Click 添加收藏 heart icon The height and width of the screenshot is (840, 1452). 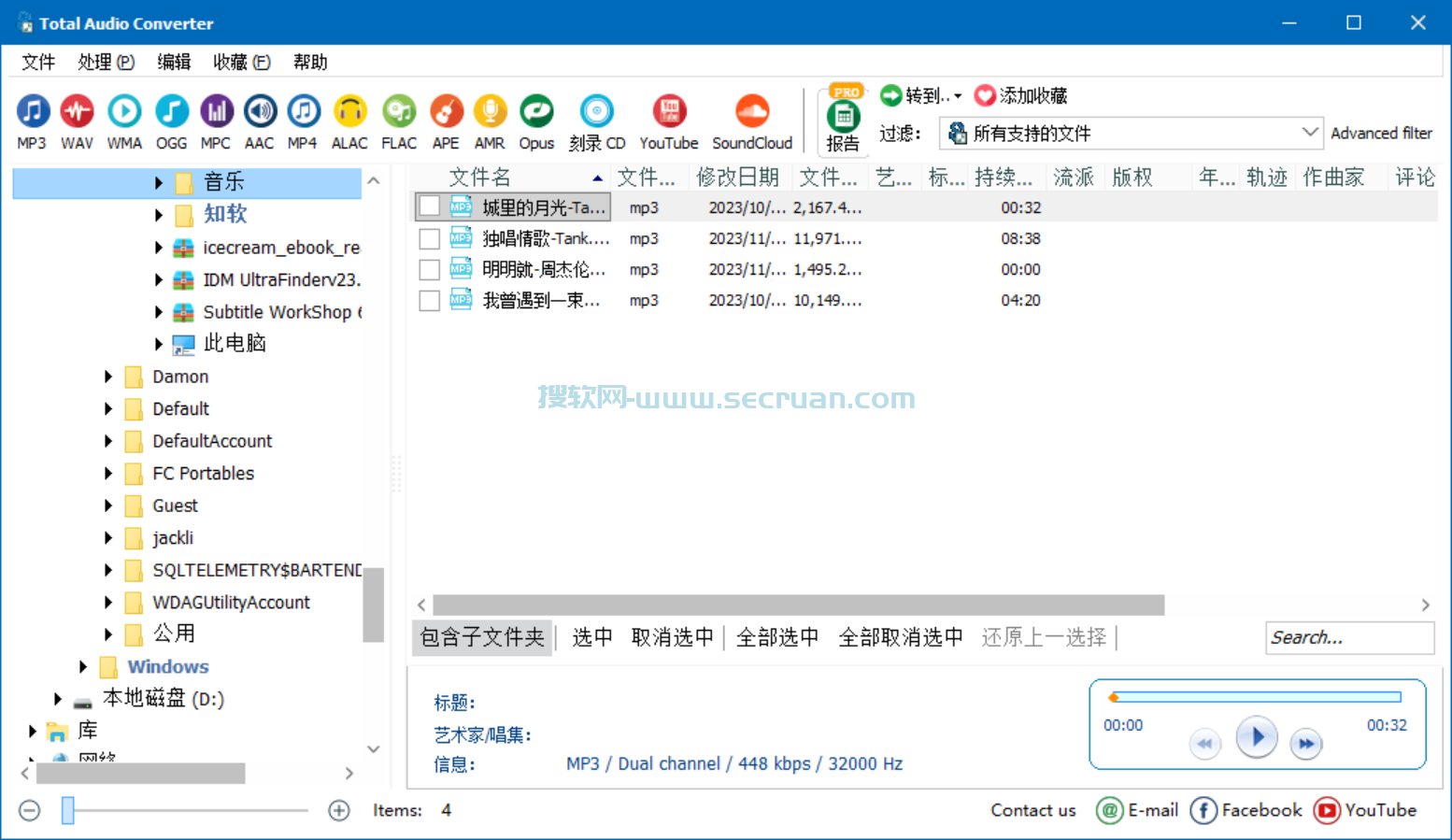985,95
